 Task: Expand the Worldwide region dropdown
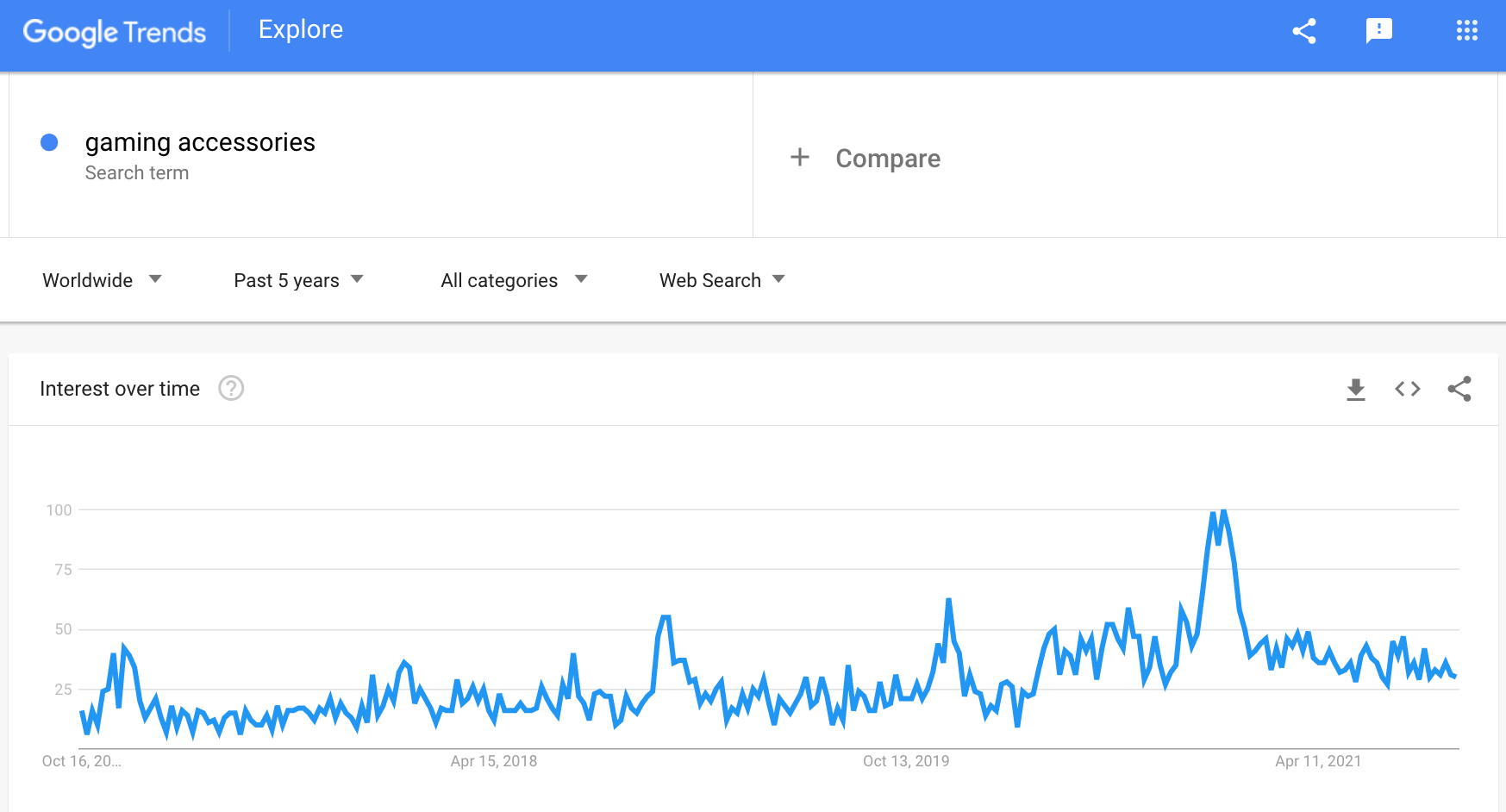[x=102, y=280]
